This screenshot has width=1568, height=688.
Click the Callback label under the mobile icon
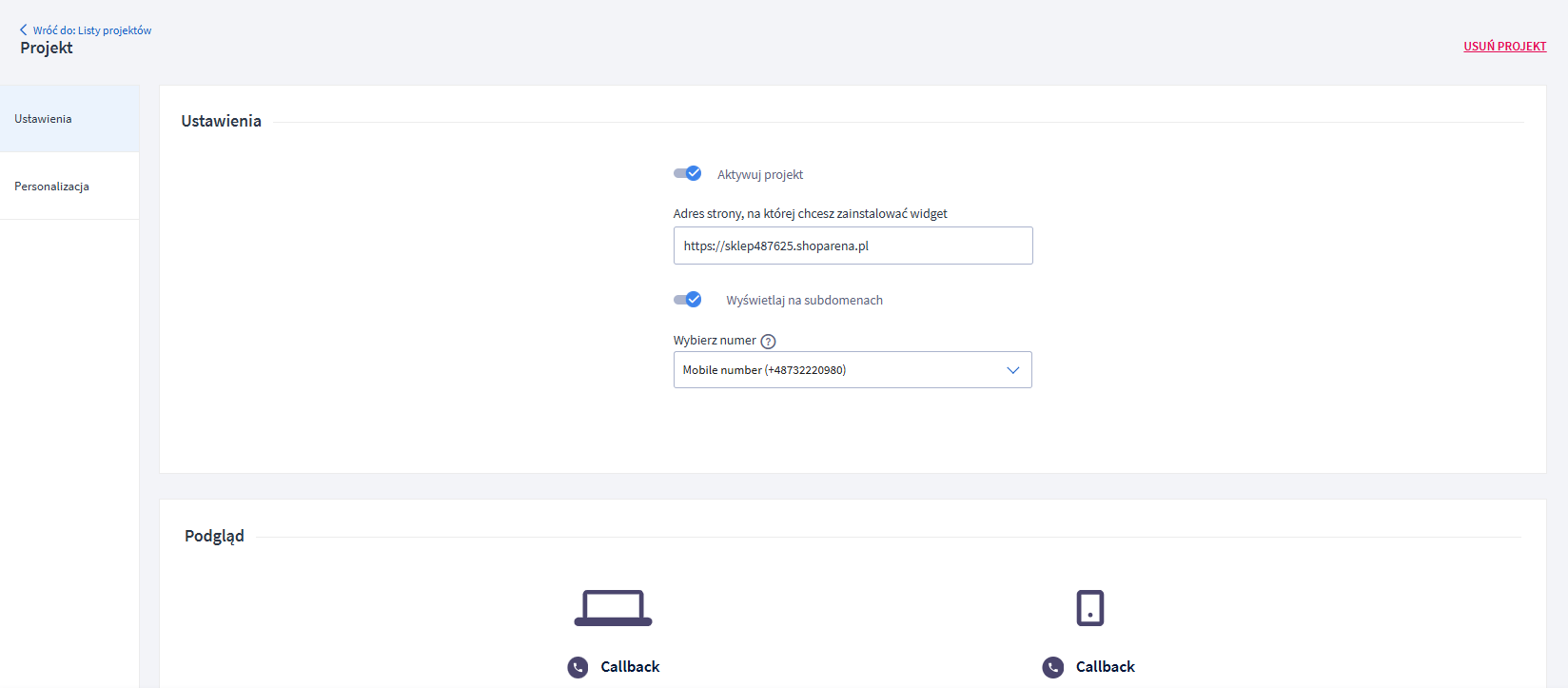1105,667
